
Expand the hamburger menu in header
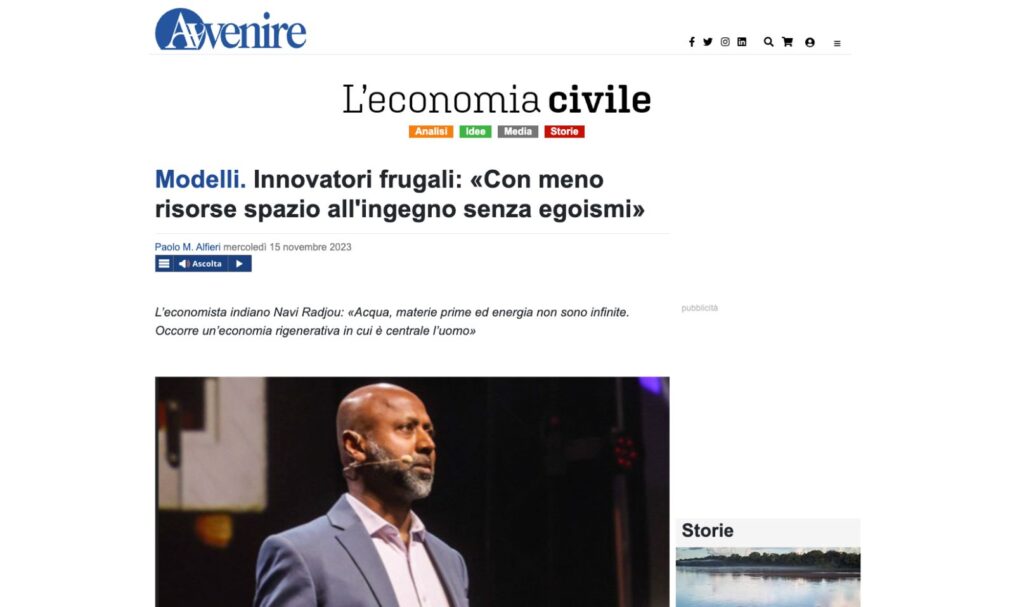(x=837, y=44)
